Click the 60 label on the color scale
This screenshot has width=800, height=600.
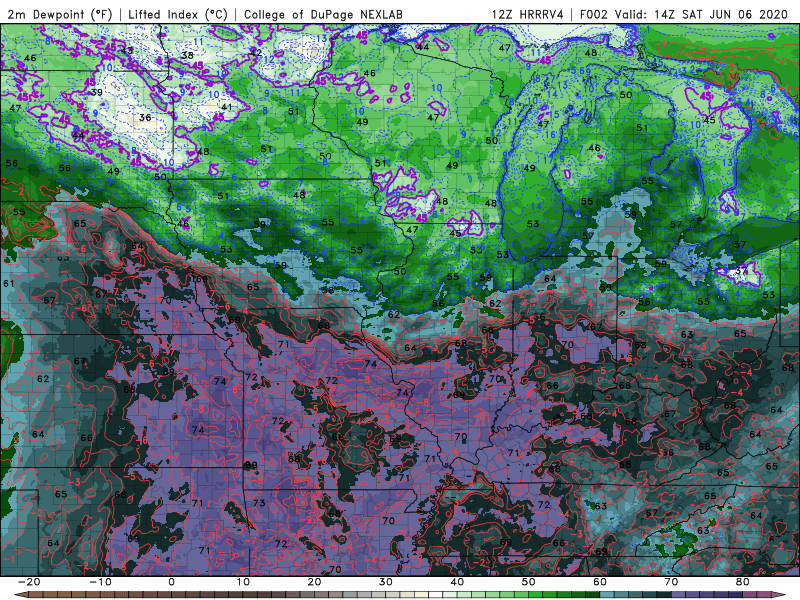(600, 582)
